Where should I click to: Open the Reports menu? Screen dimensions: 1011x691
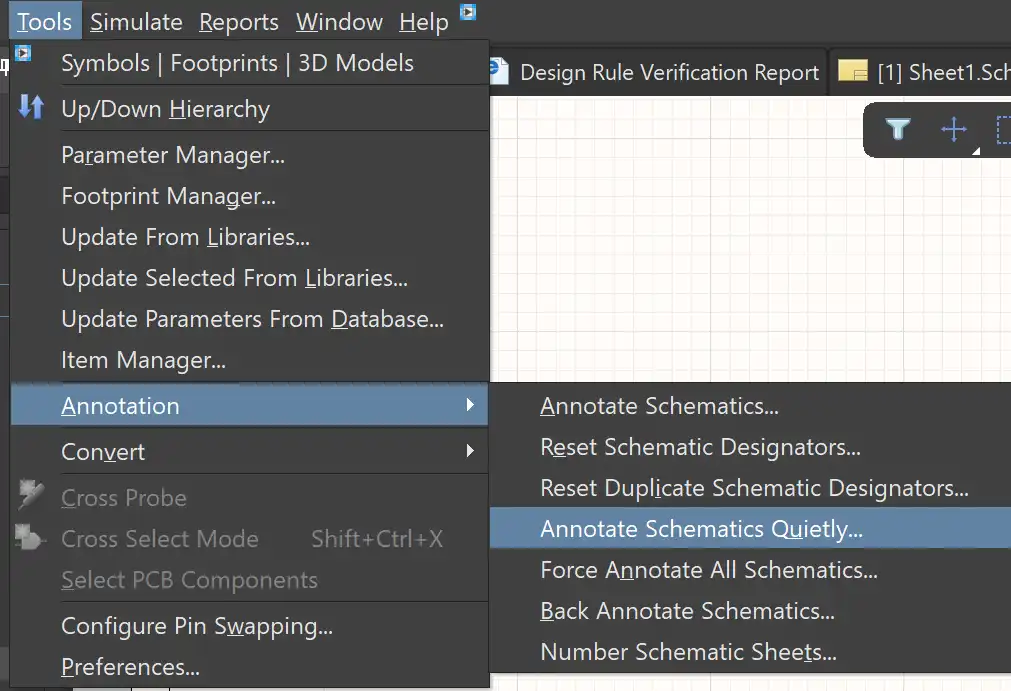tap(239, 22)
